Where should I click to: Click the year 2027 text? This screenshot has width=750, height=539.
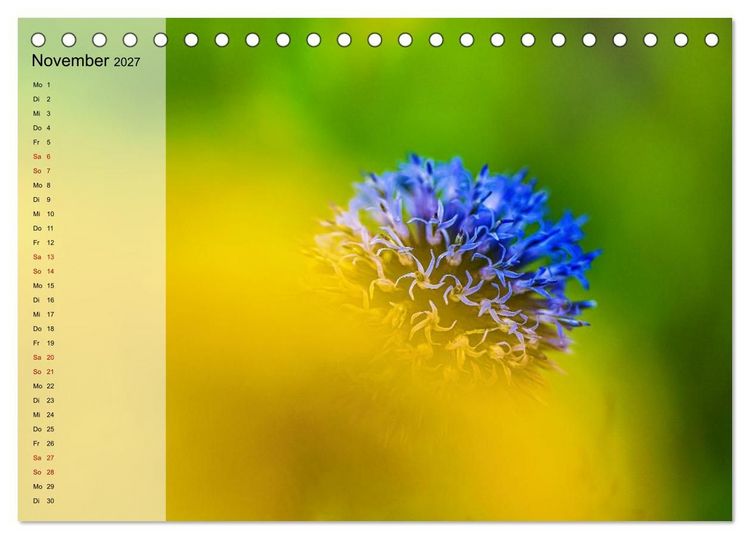click(127, 62)
